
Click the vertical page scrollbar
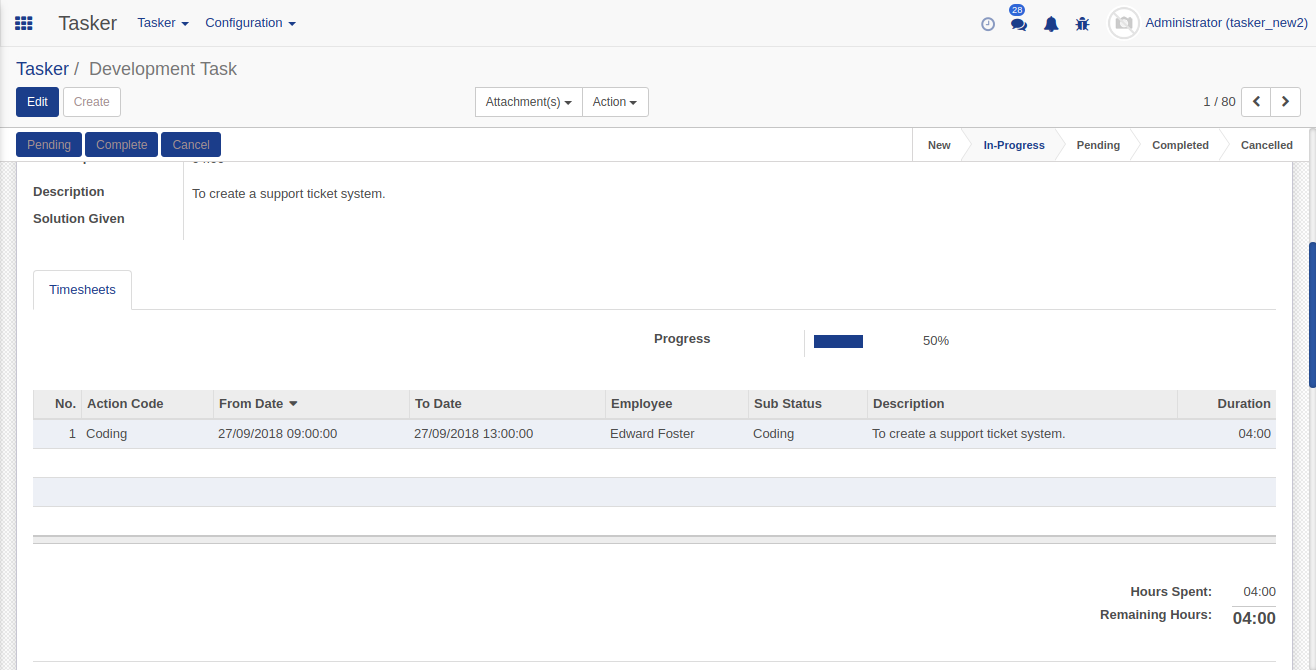1312,314
